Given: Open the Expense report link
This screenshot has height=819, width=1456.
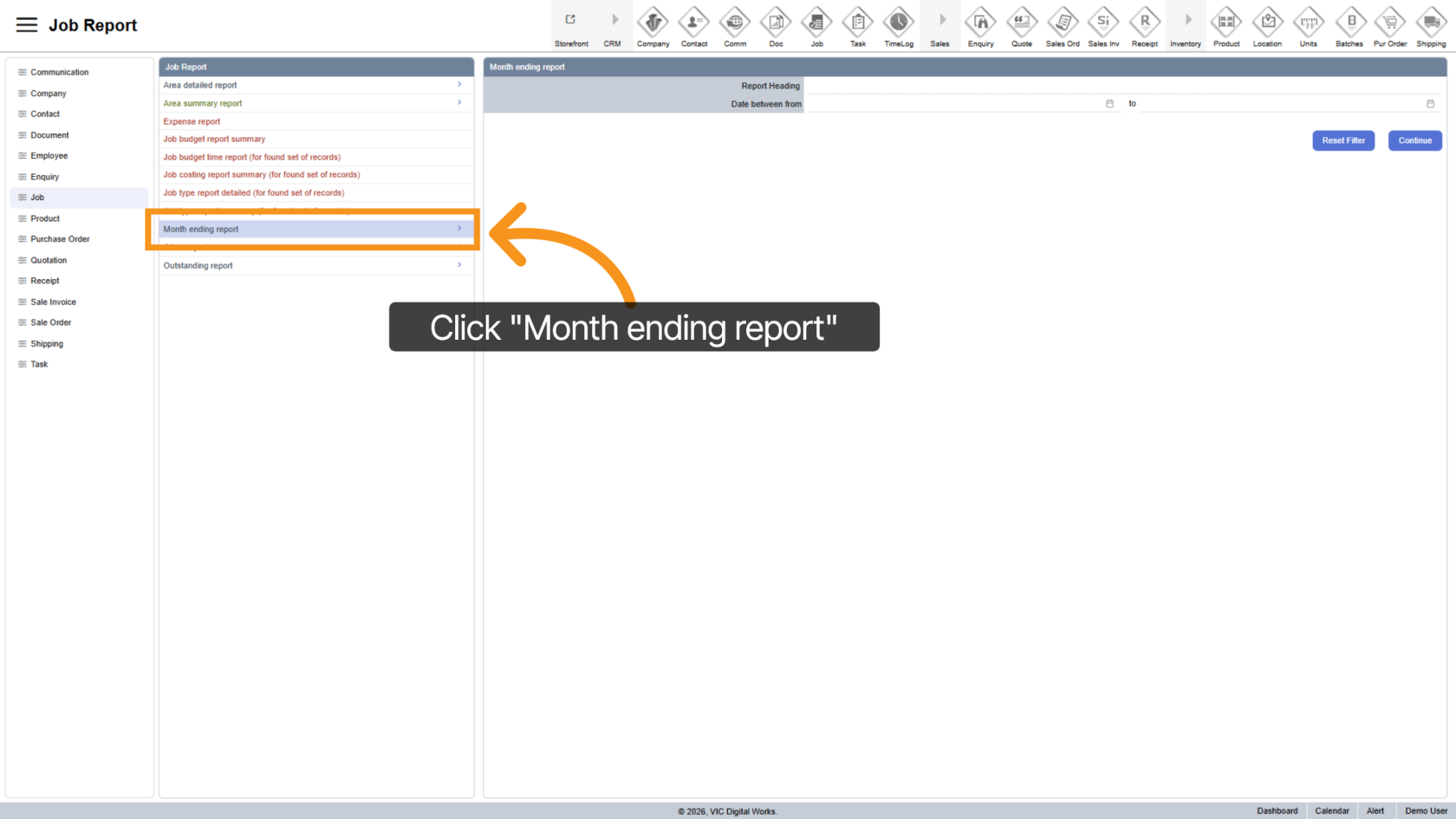Looking at the screenshot, I should pyautogui.click(x=192, y=121).
